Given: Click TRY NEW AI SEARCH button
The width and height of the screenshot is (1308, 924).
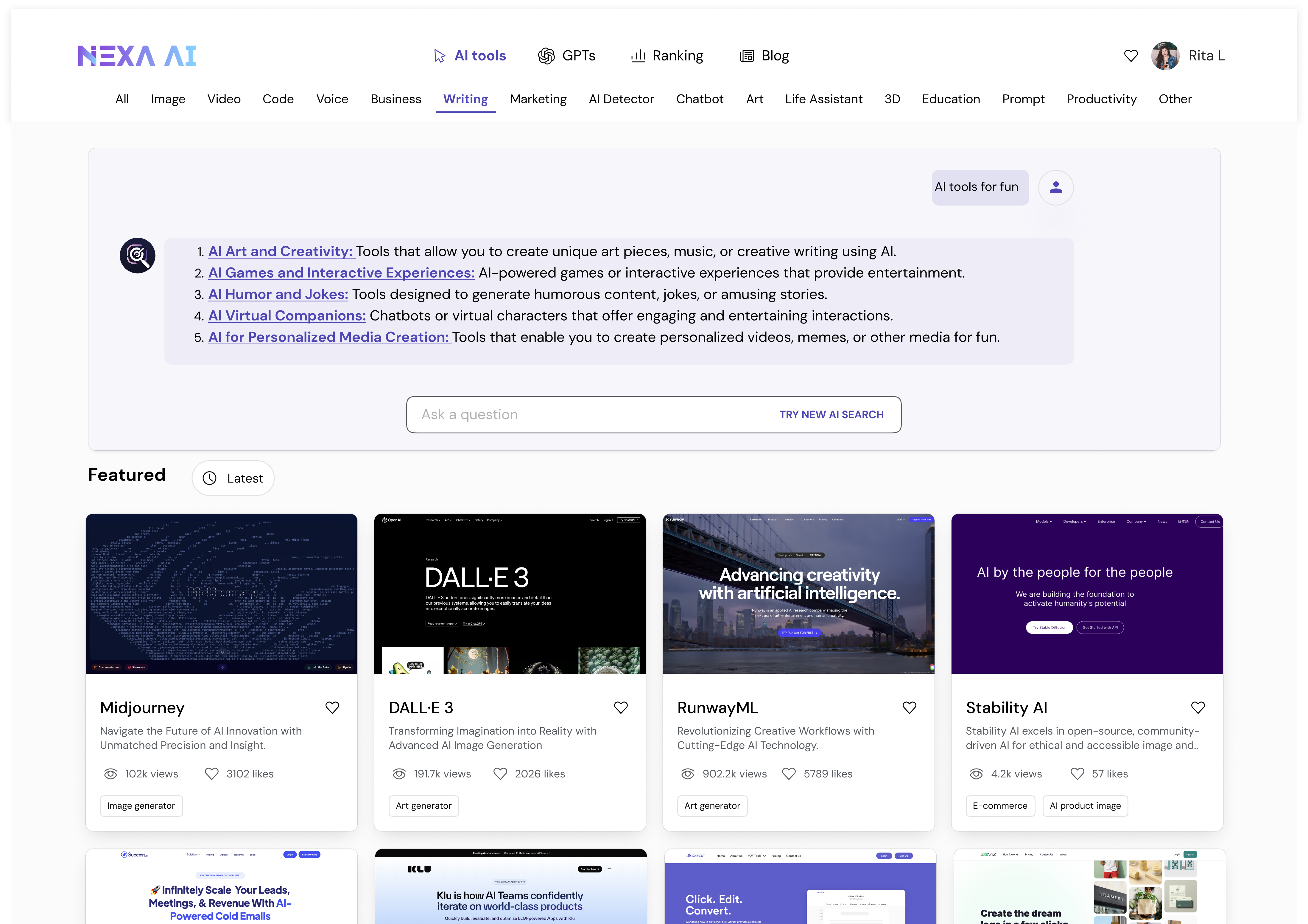Looking at the screenshot, I should [831, 415].
